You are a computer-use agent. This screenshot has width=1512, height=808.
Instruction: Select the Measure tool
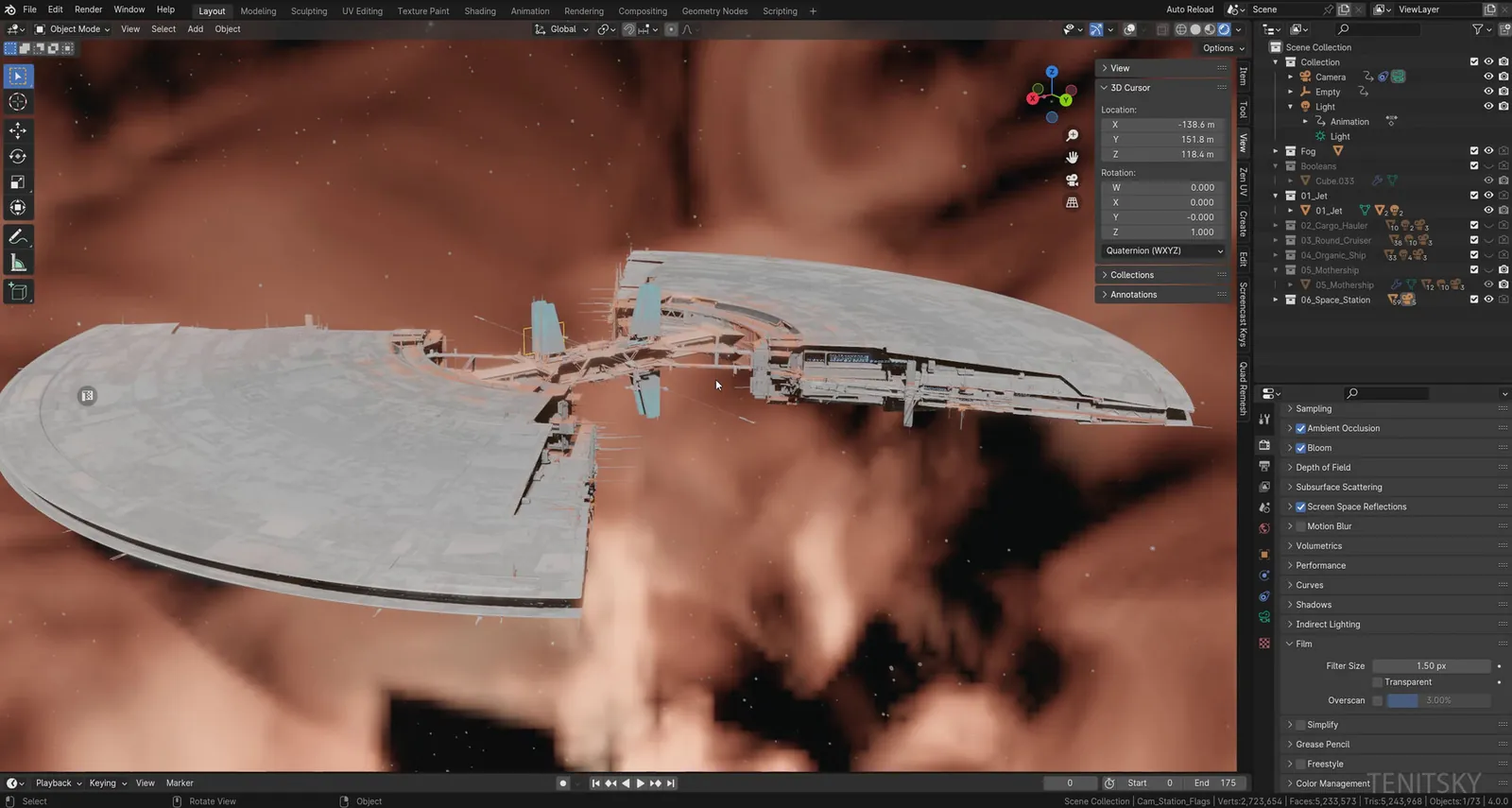18,263
